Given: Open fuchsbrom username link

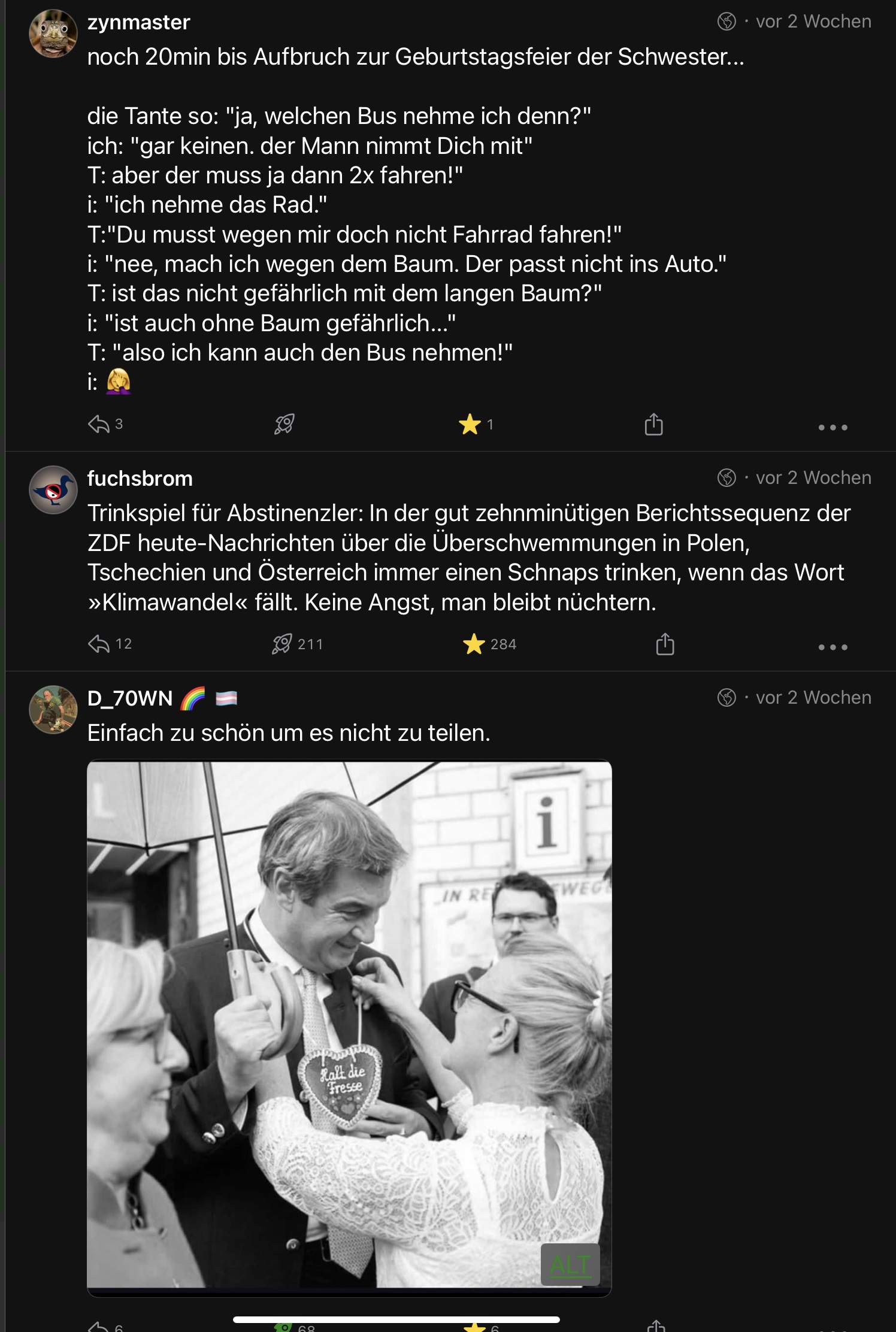Looking at the screenshot, I should tap(140, 479).
